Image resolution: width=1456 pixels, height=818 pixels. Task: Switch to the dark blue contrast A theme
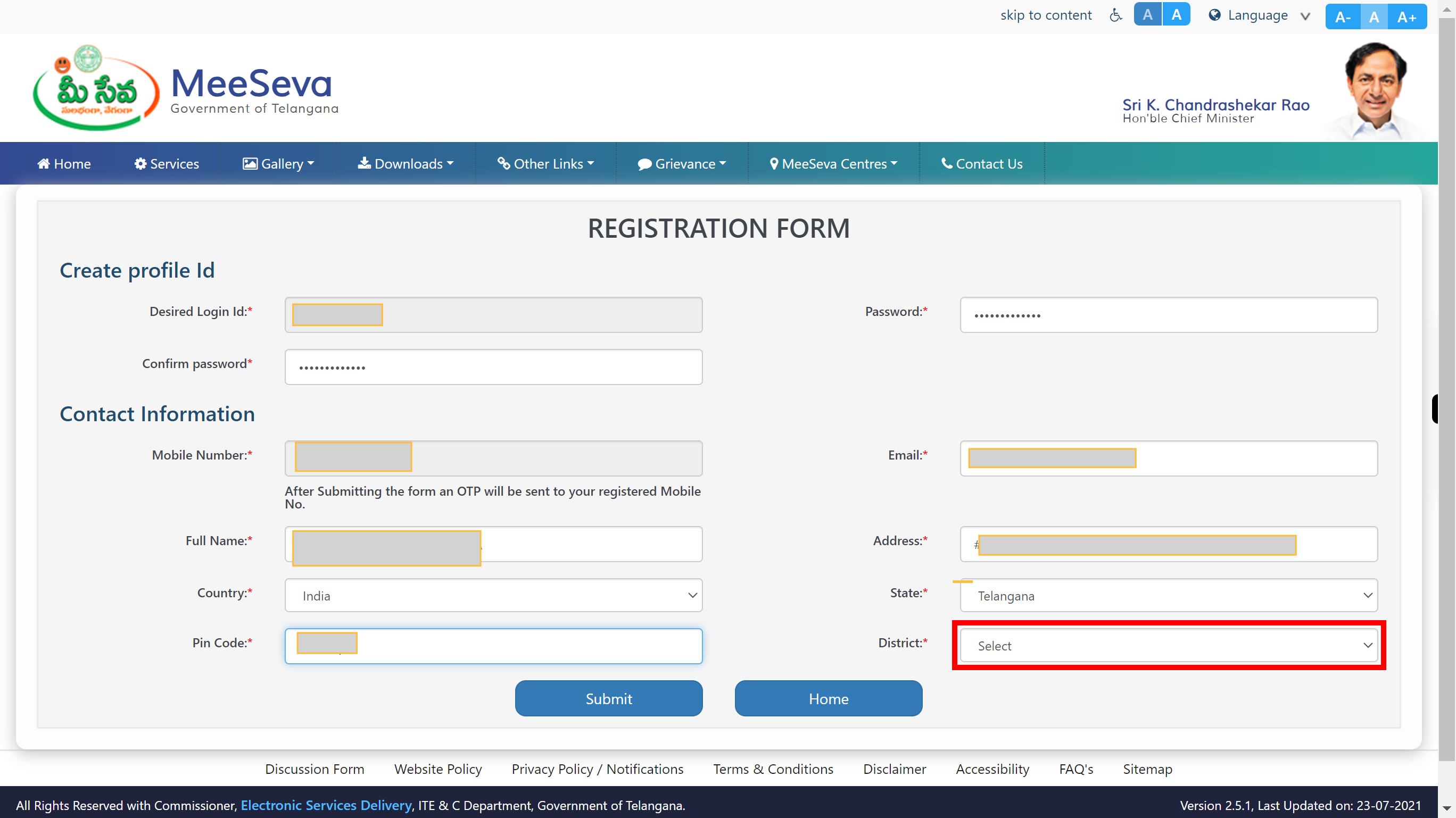coord(1147,15)
